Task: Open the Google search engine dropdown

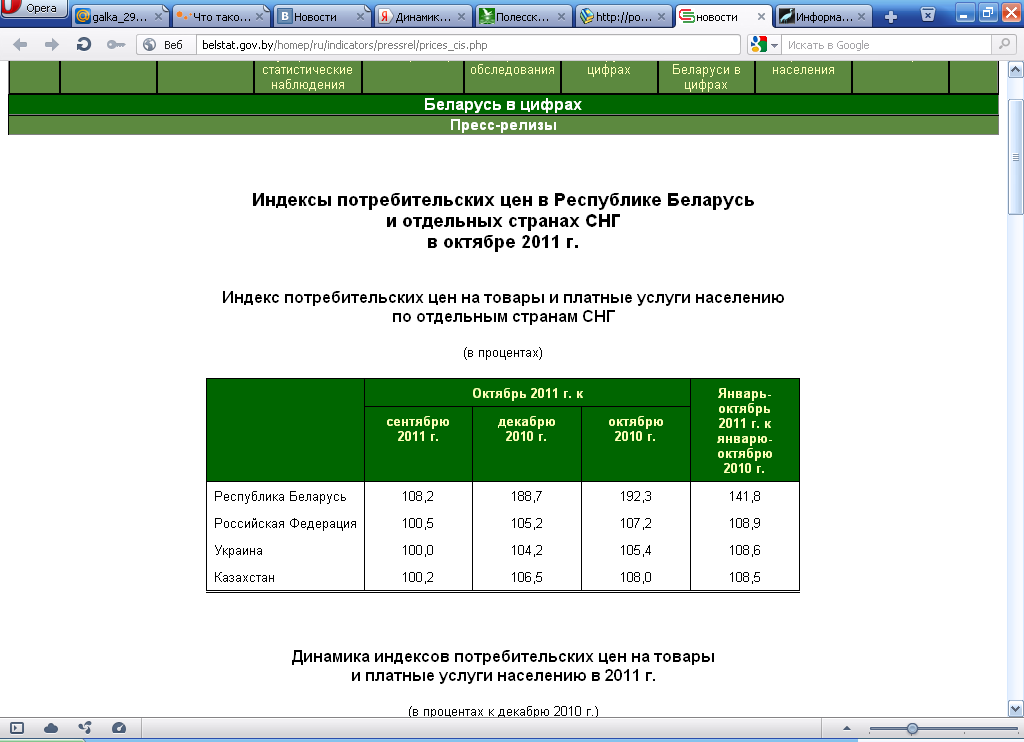Action: (765, 44)
